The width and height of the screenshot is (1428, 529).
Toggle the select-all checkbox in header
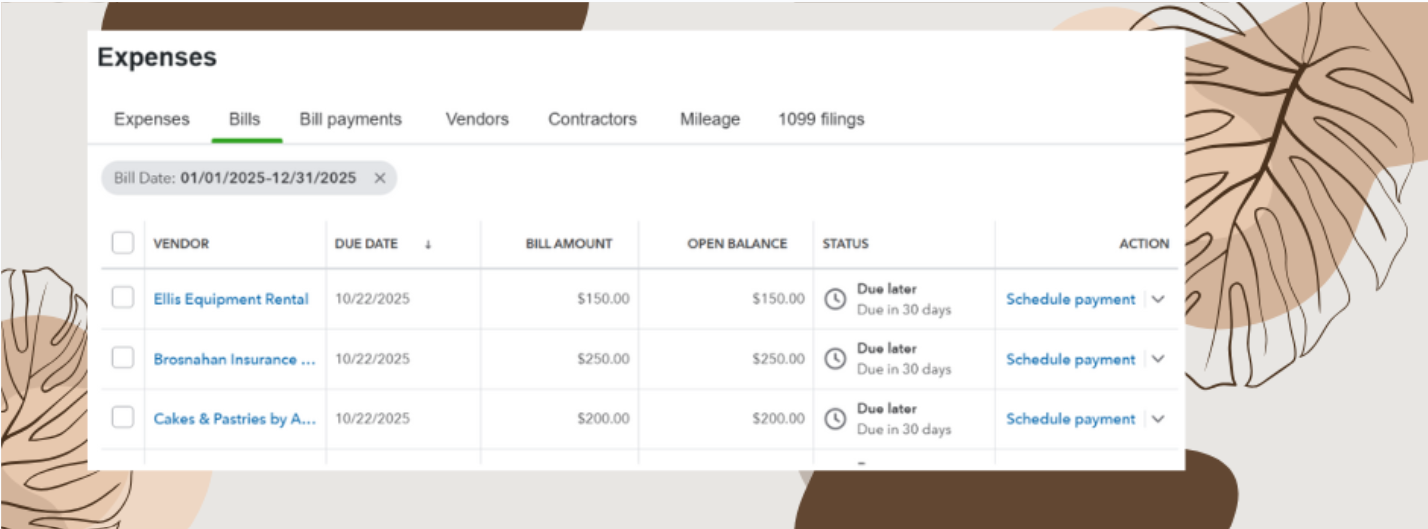click(123, 243)
